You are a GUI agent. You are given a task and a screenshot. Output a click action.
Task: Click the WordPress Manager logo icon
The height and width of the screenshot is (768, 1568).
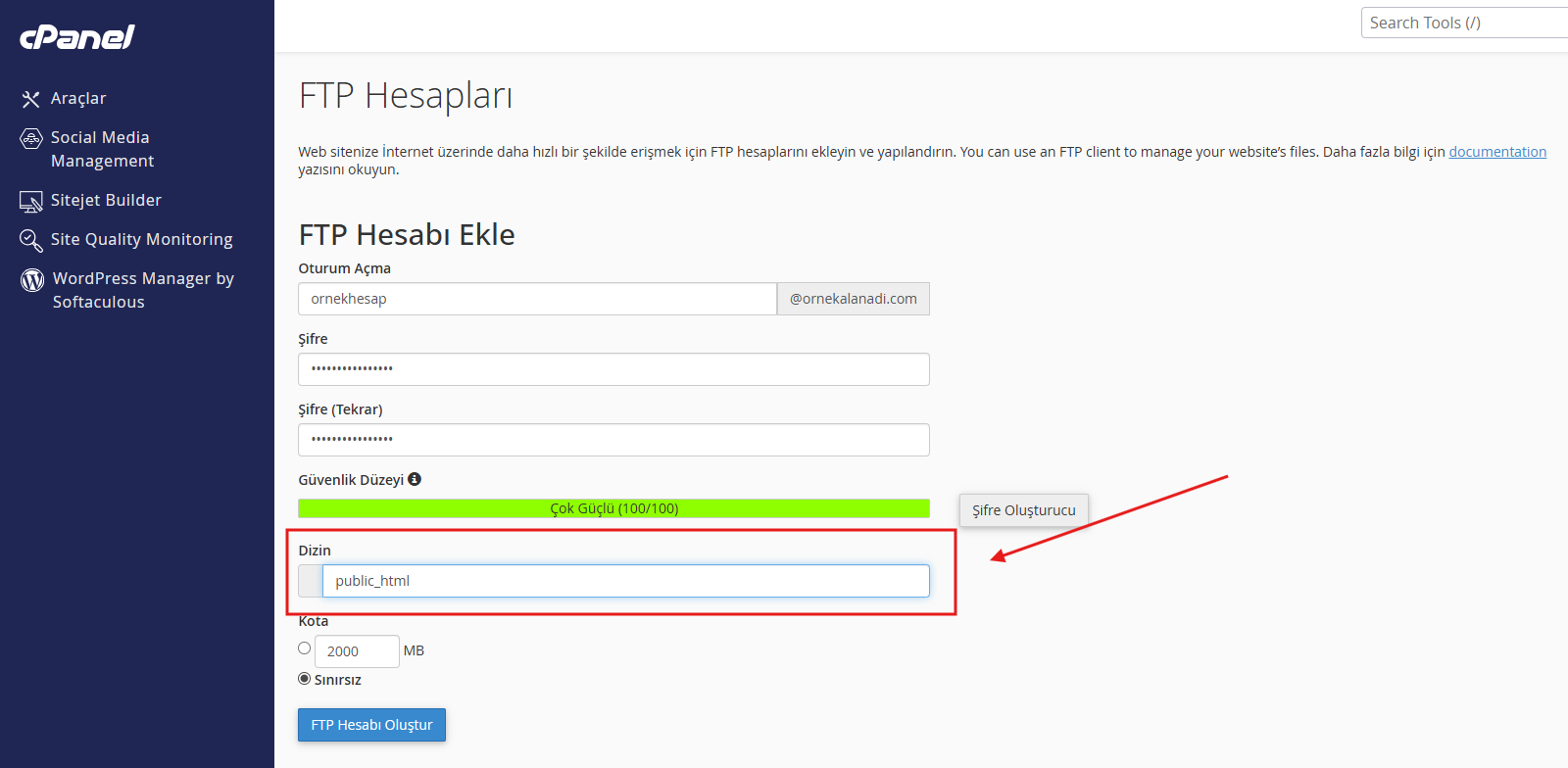32,280
